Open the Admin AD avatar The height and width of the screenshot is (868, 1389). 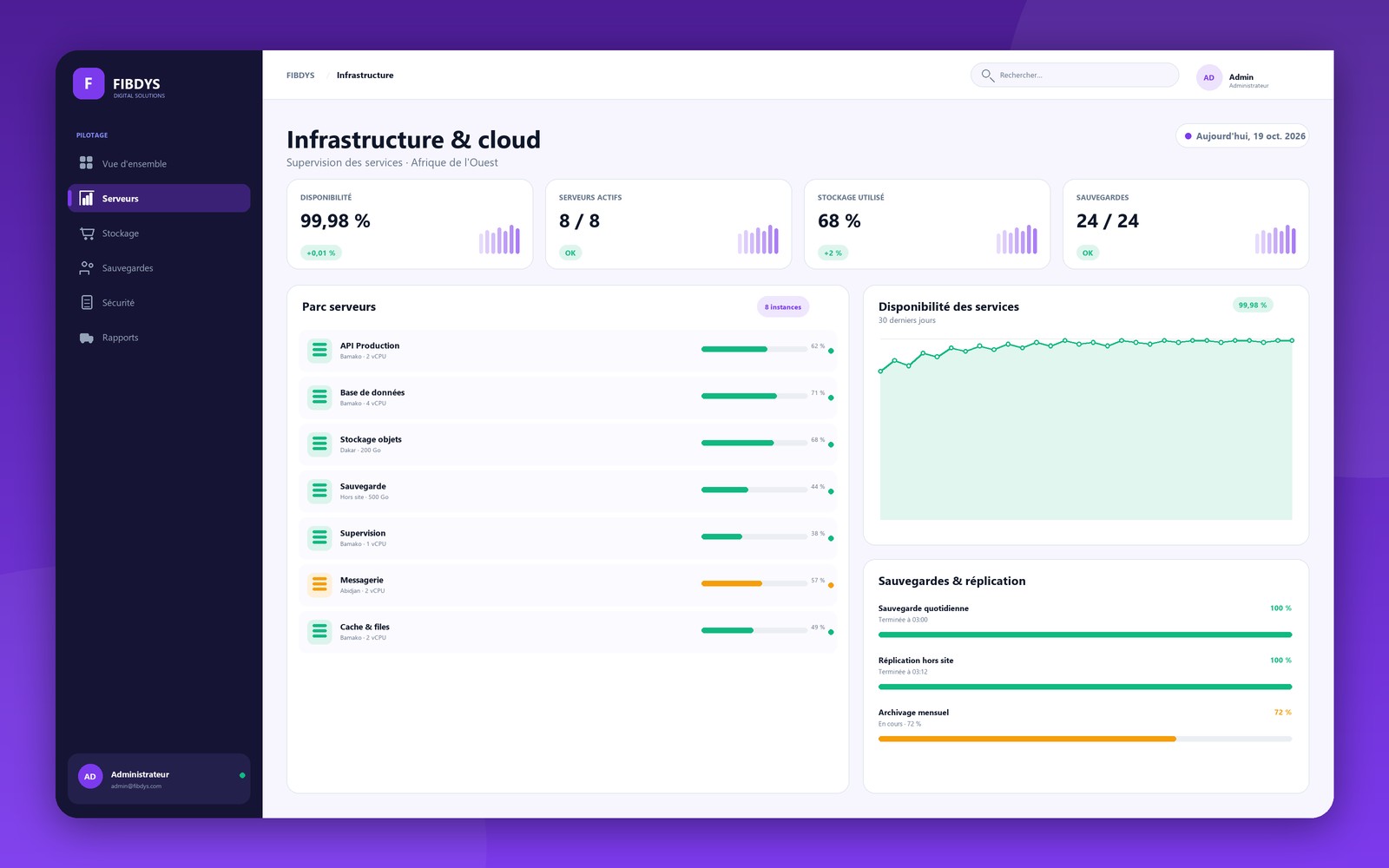click(x=1208, y=77)
